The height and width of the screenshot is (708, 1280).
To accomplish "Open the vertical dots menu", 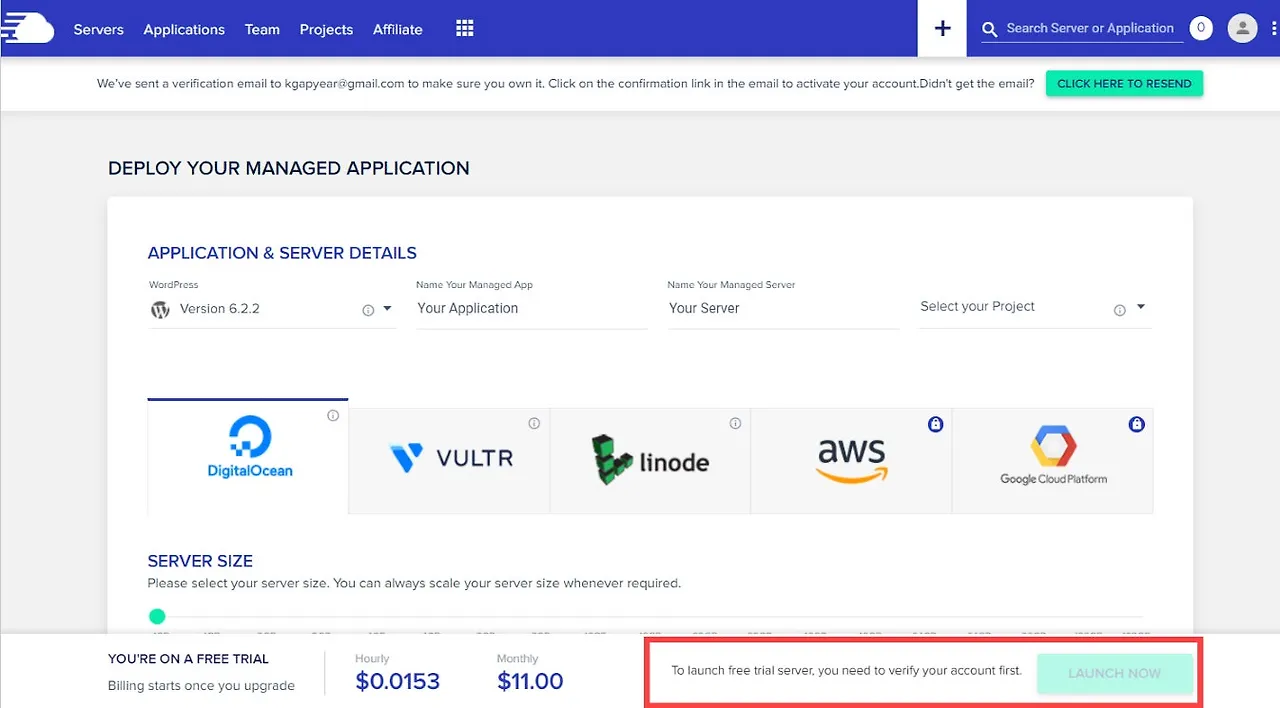I will point(1274,29).
